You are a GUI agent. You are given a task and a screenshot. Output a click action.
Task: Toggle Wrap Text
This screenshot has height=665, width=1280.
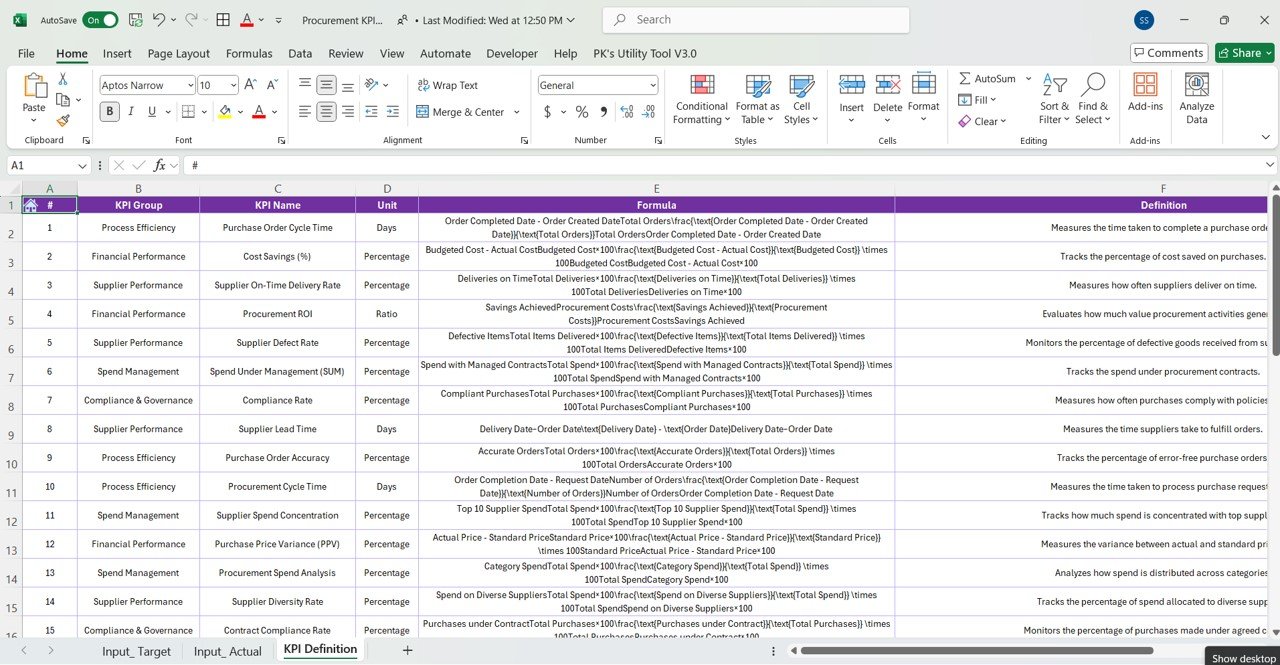447,85
